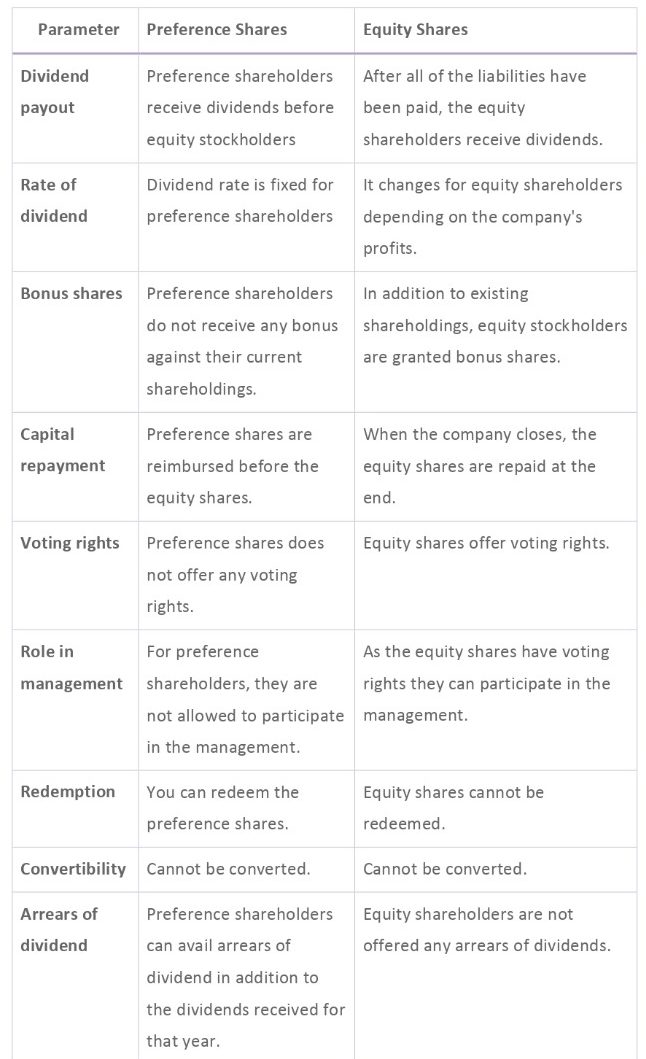Viewport: 646px width, 1059px height.
Task: Click the Capital repayment row label
Action: click(x=61, y=450)
